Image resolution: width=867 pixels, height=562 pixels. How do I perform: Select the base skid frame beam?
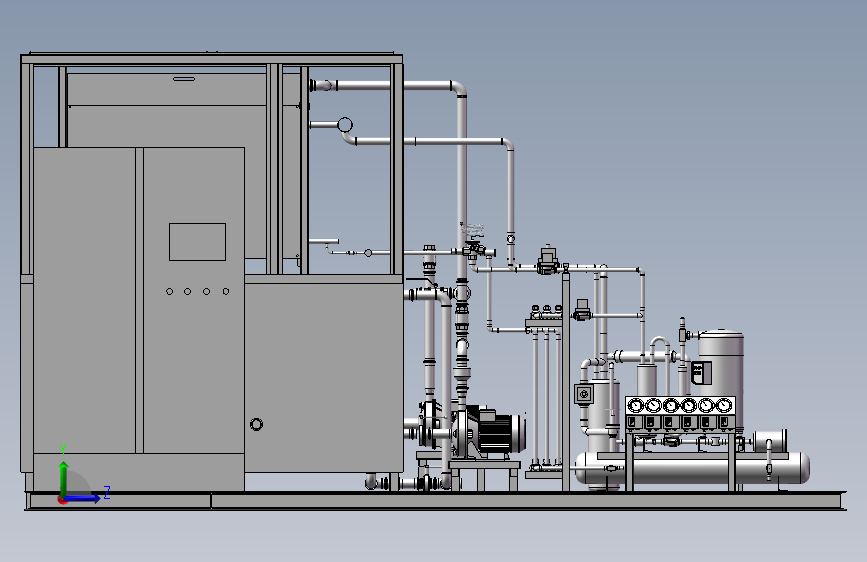pyautogui.click(x=435, y=501)
